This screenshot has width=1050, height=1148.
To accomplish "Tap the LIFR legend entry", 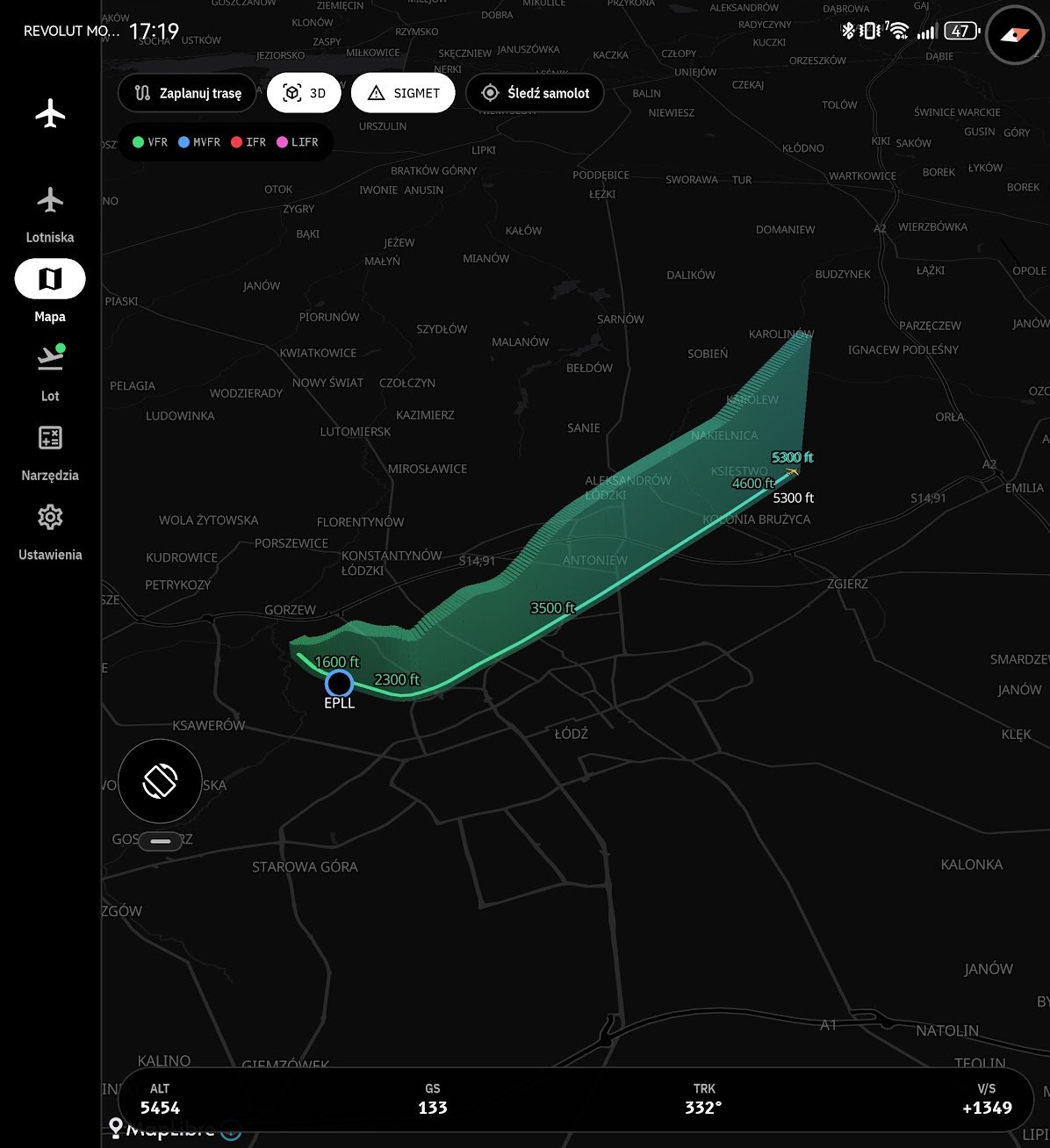I will coord(298,142).
